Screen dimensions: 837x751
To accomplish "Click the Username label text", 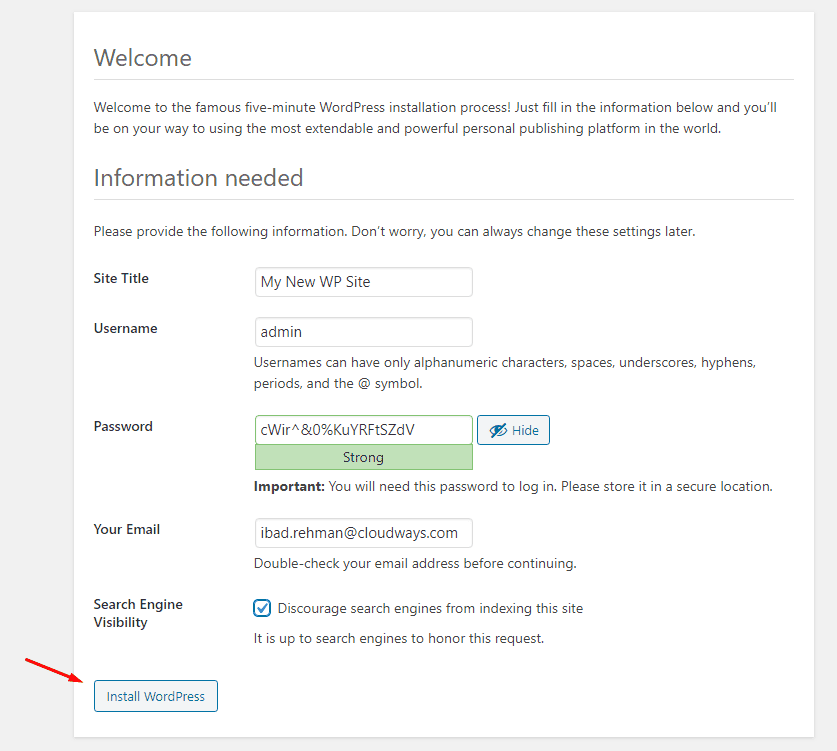I will [125, 328].
